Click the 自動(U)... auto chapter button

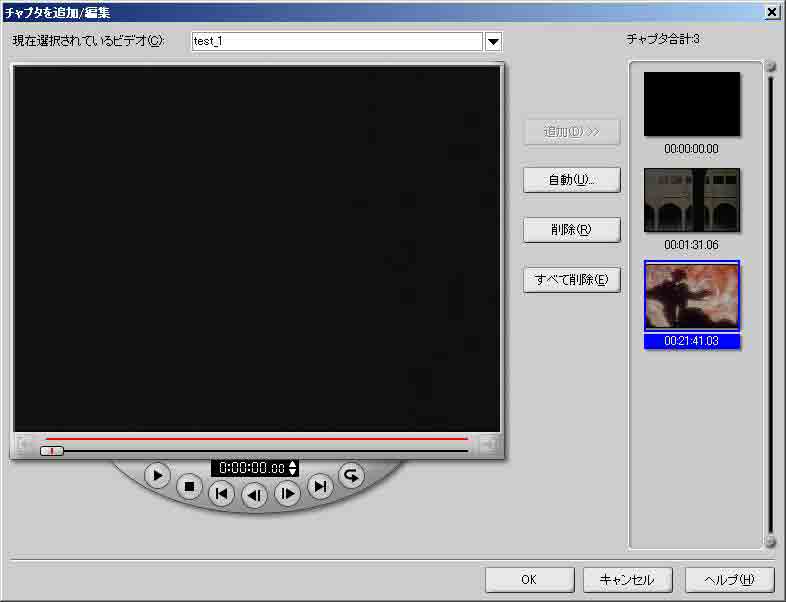coord(572,180)
